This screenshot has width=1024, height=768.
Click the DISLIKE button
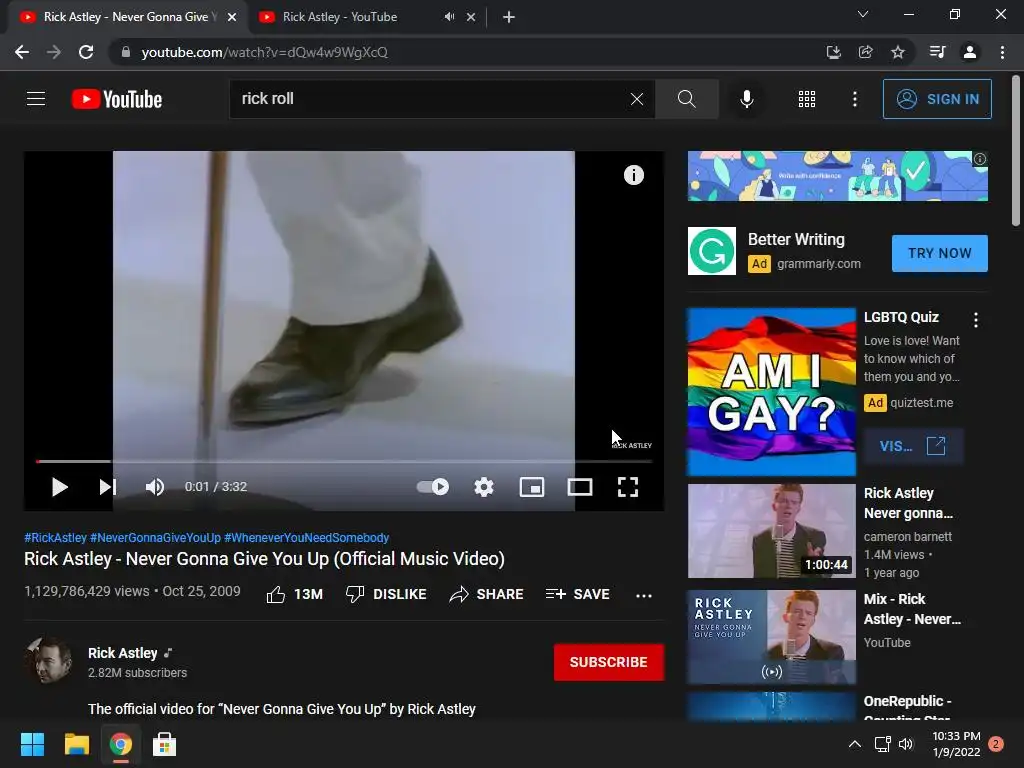click(x=386, y=594)
